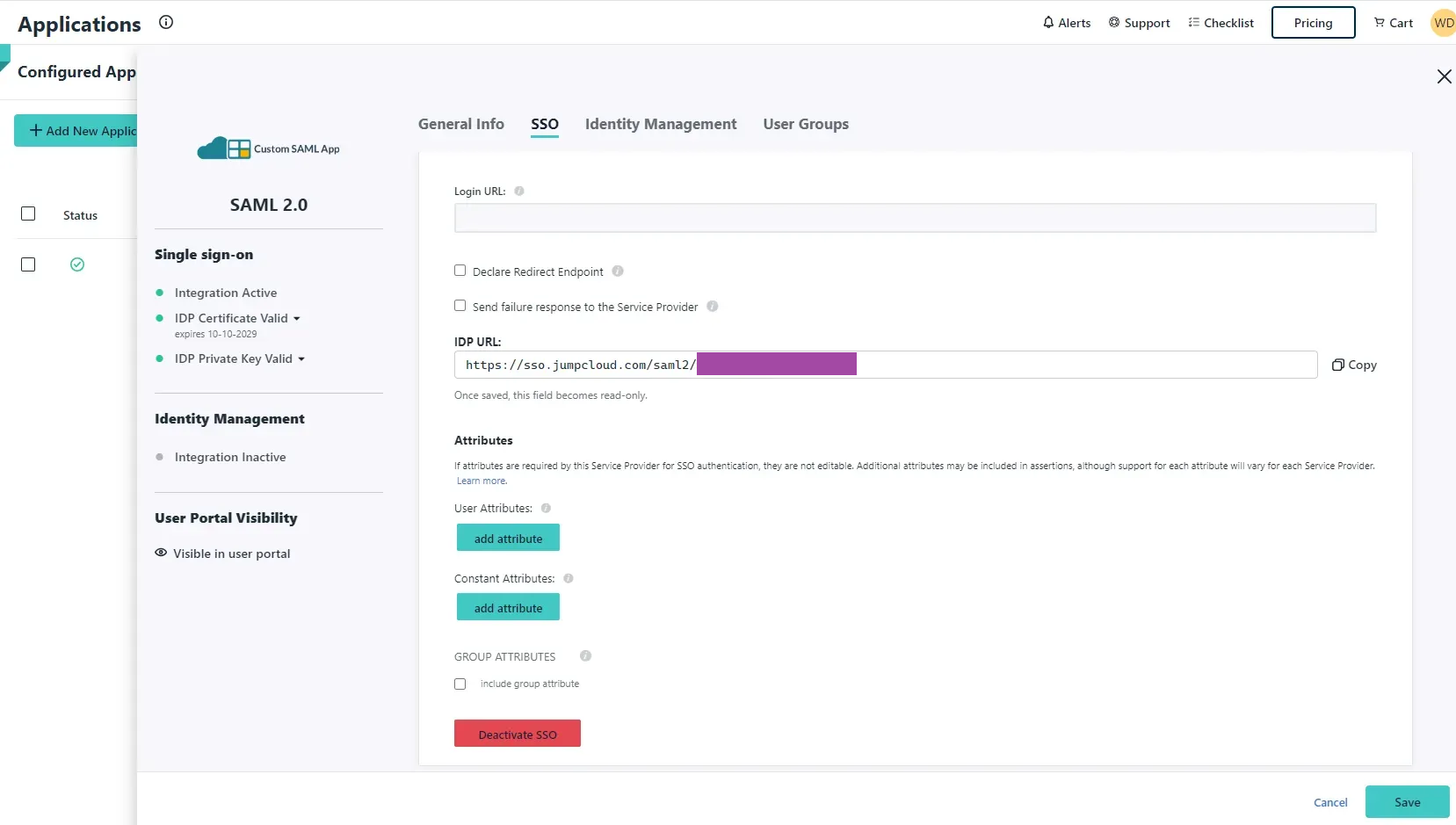The height and width of the screenshot is (825, 1456).
Task: Open the User Groups tab
Action: [806, 124]
